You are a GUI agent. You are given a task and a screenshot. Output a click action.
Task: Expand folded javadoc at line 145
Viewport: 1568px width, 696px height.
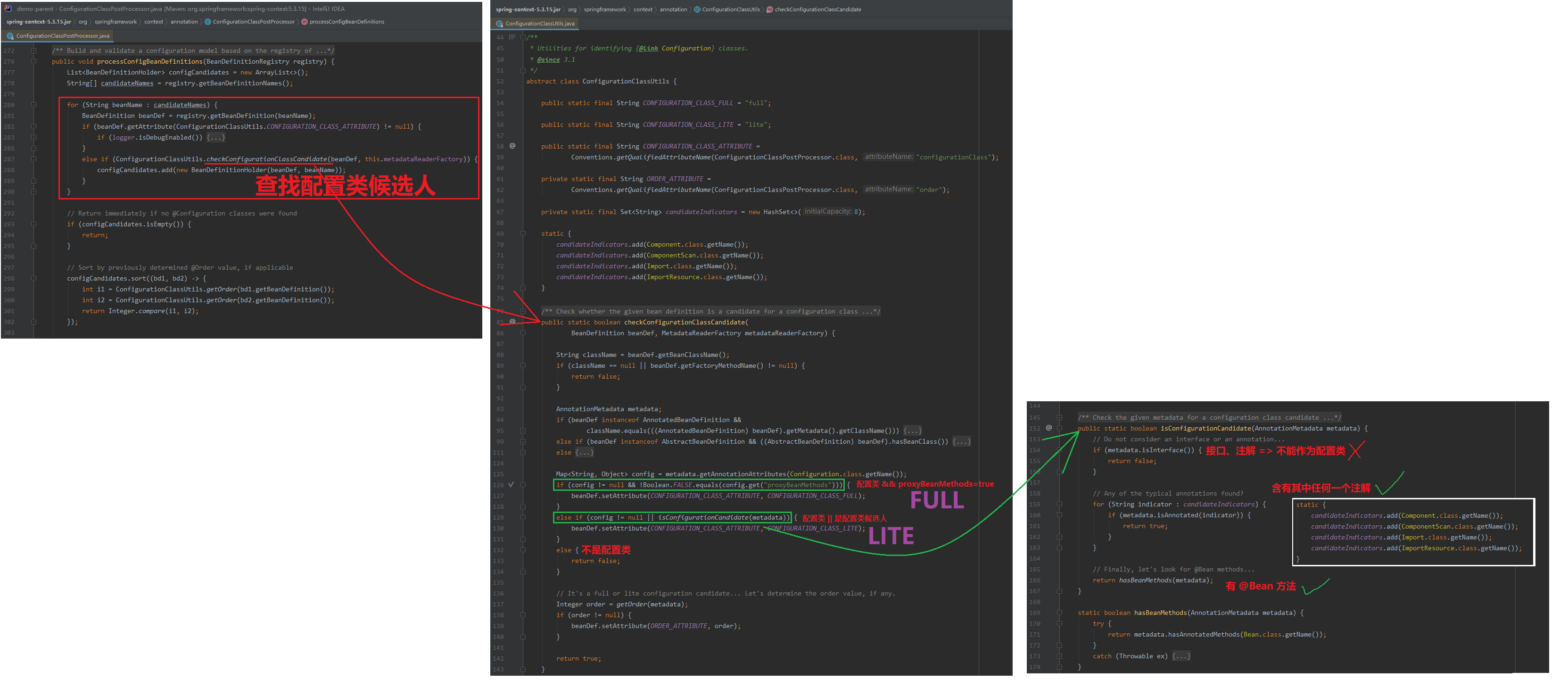tap(1059, 418)
